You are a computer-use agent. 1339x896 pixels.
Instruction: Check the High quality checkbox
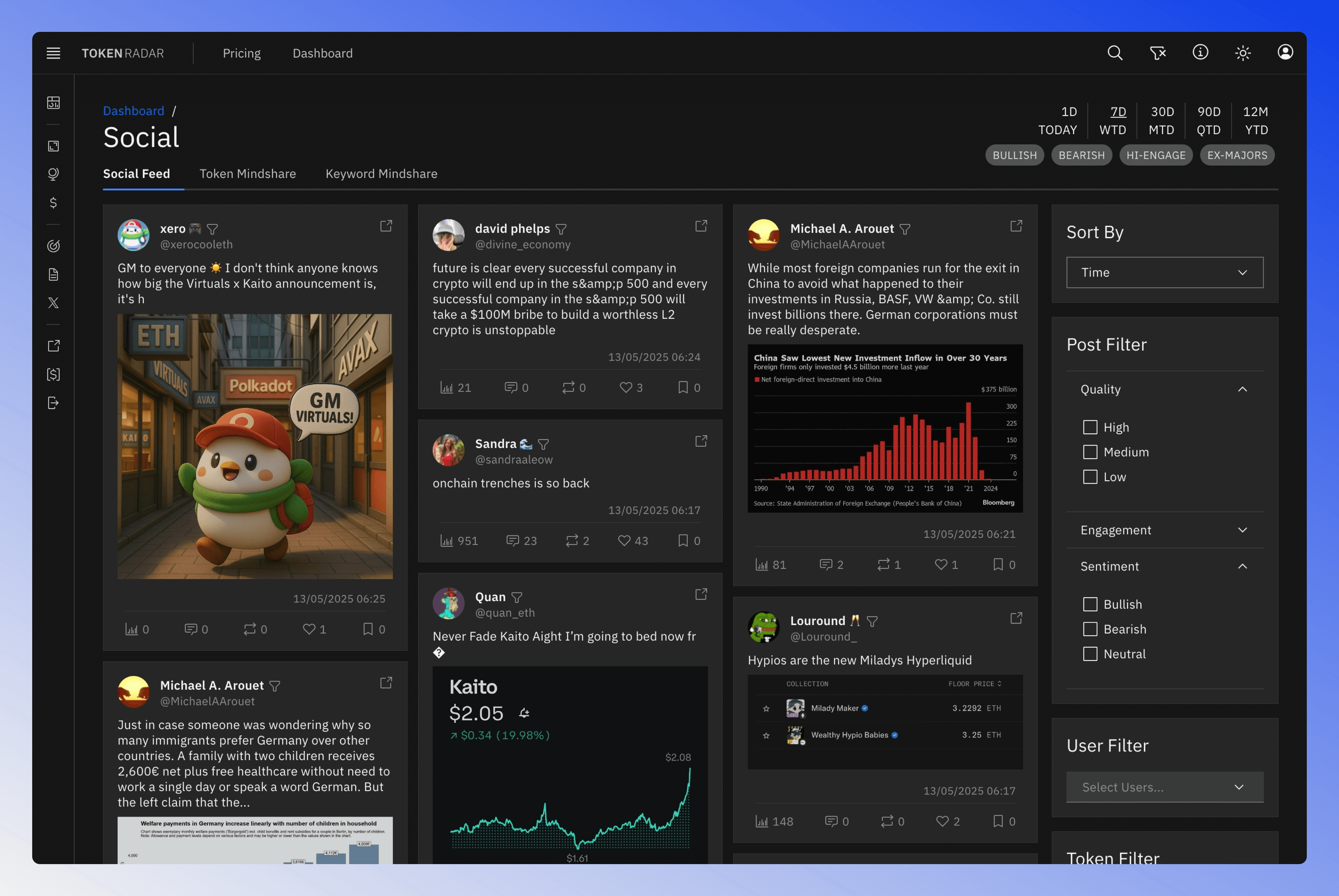[x=1090, y=427]
